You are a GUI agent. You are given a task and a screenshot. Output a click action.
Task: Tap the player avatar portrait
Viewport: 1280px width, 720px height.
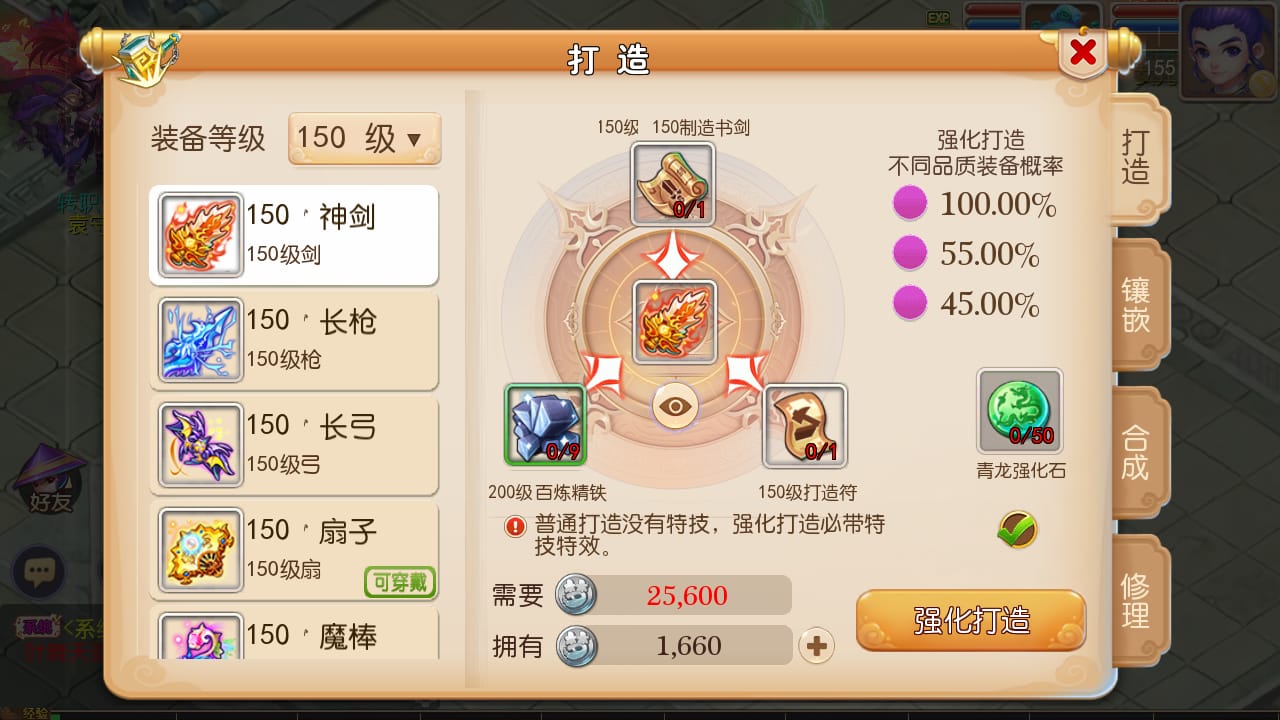pyautogui.click(x=1229, y=52)
